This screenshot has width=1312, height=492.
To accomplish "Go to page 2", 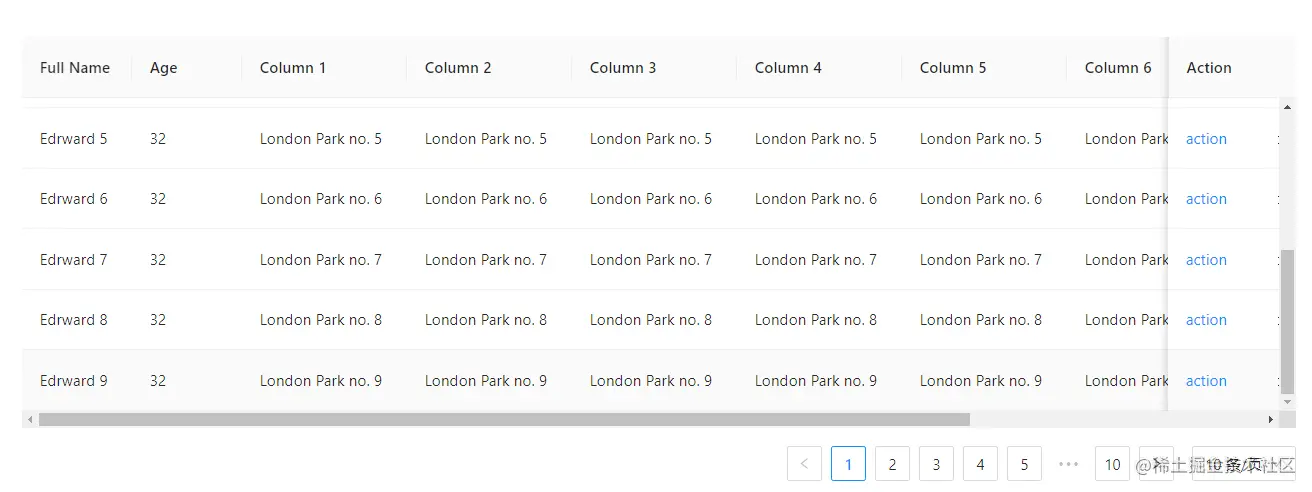I will 892,464.
